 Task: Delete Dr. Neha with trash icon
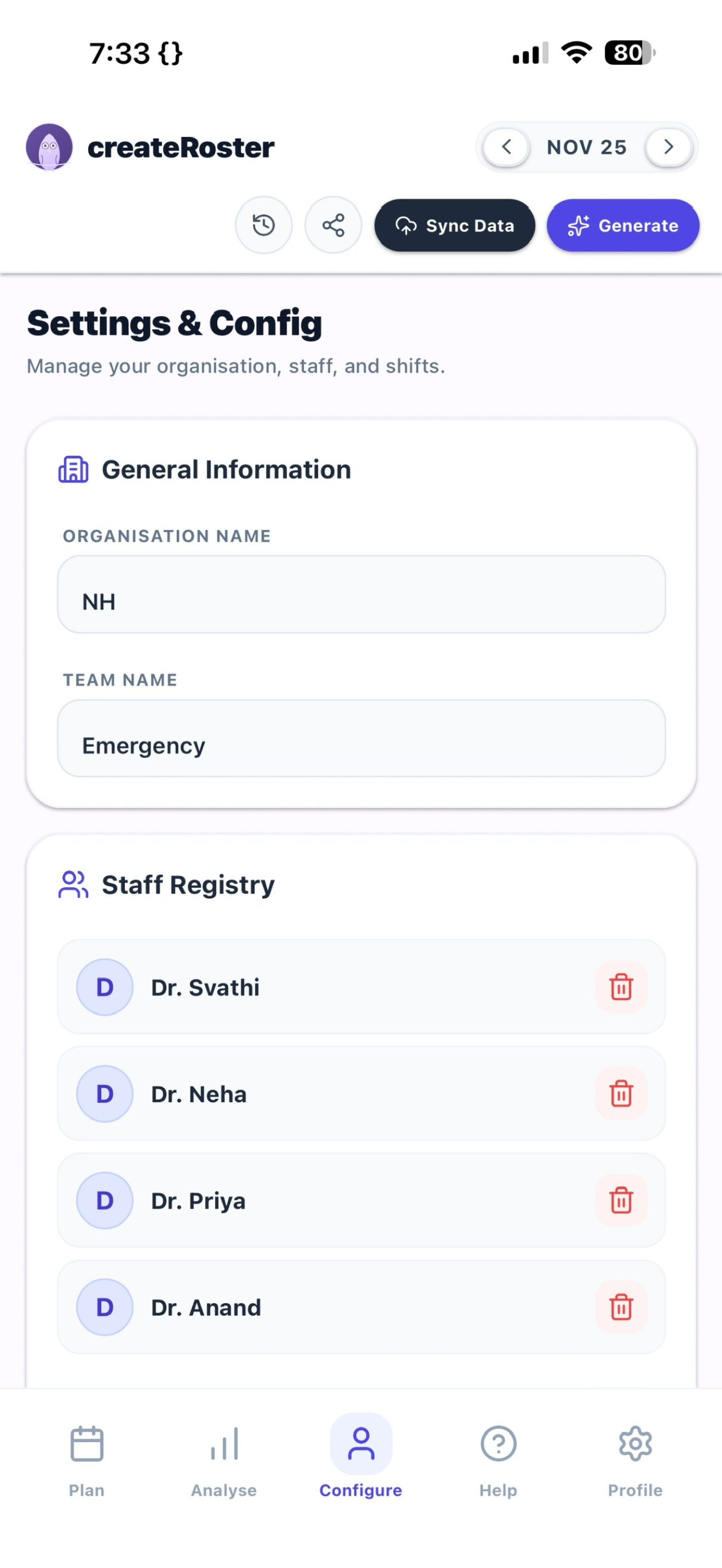(x=621, y=1094)
